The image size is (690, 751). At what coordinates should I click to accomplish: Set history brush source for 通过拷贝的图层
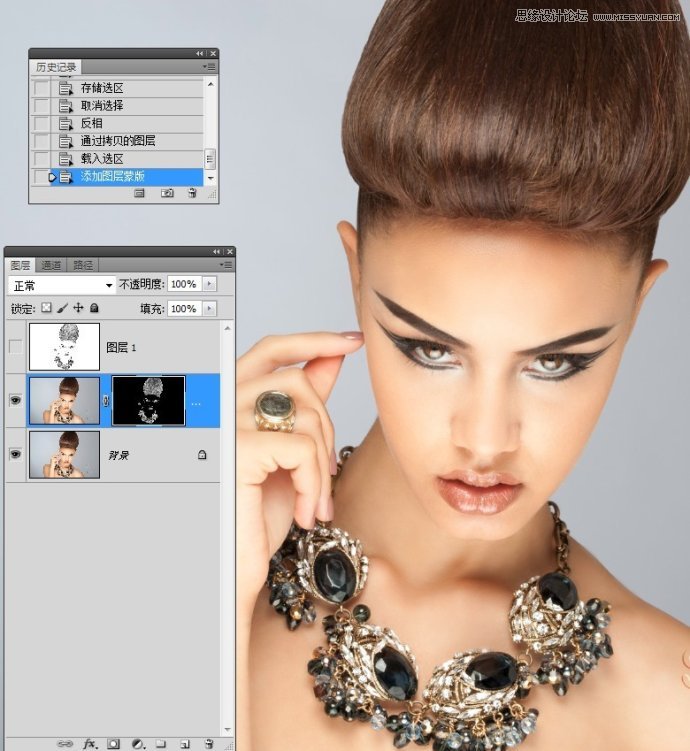click(42, 141)
